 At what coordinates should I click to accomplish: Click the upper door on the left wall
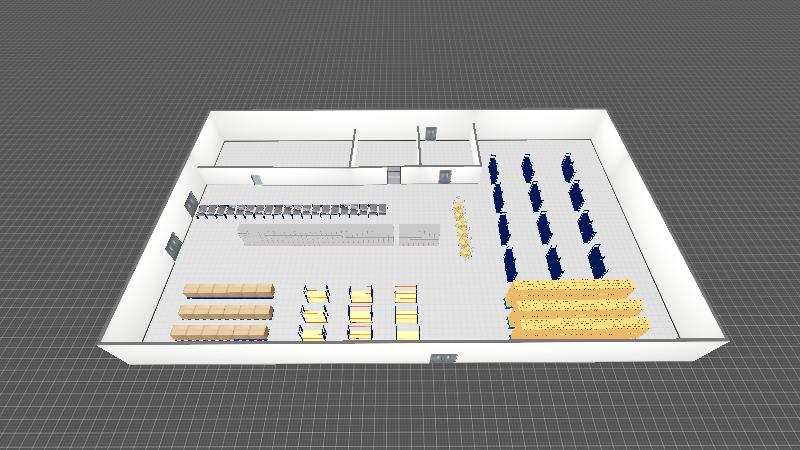click(x=189, y=203)
